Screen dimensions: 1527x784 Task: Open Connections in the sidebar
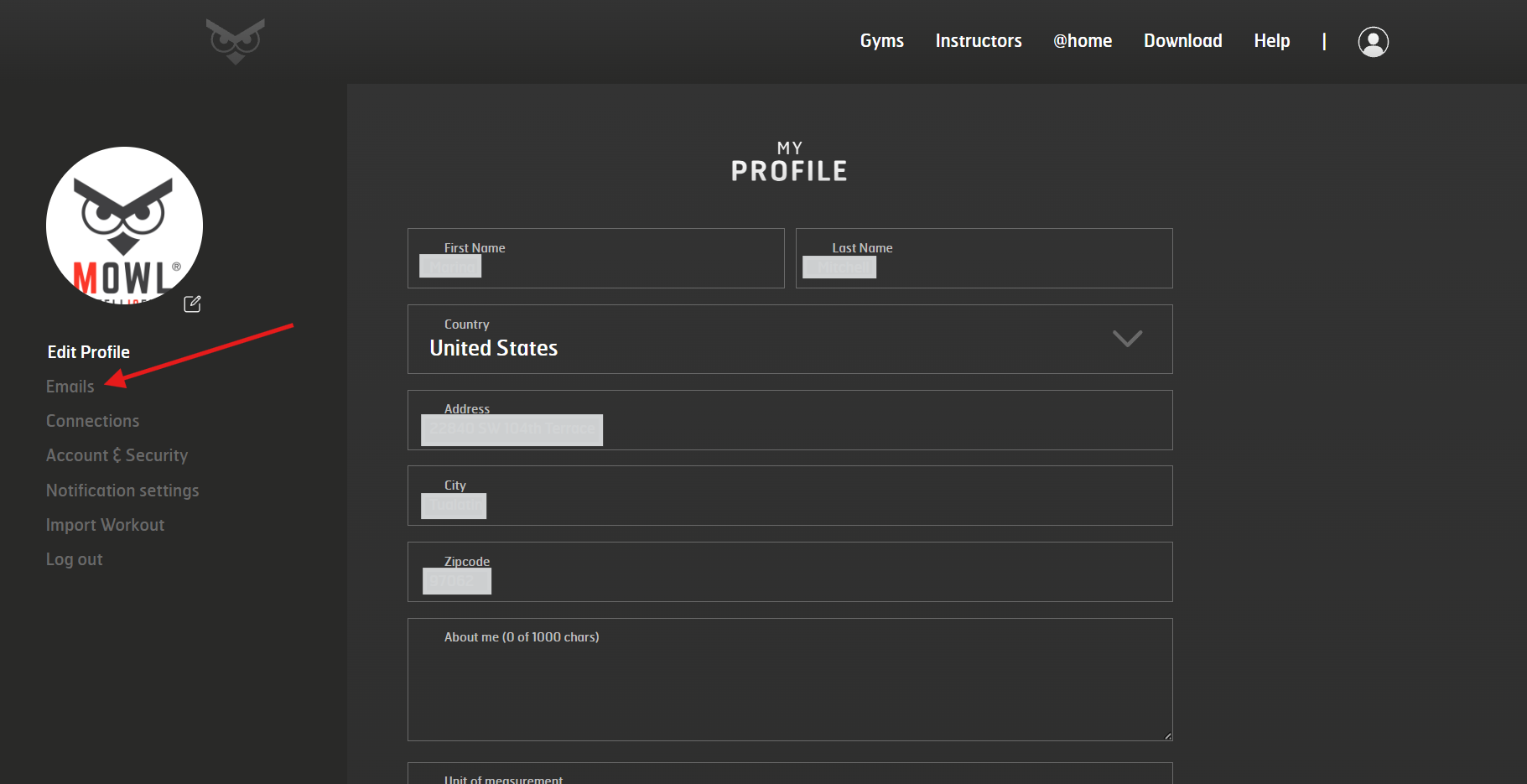pos(93,421)
